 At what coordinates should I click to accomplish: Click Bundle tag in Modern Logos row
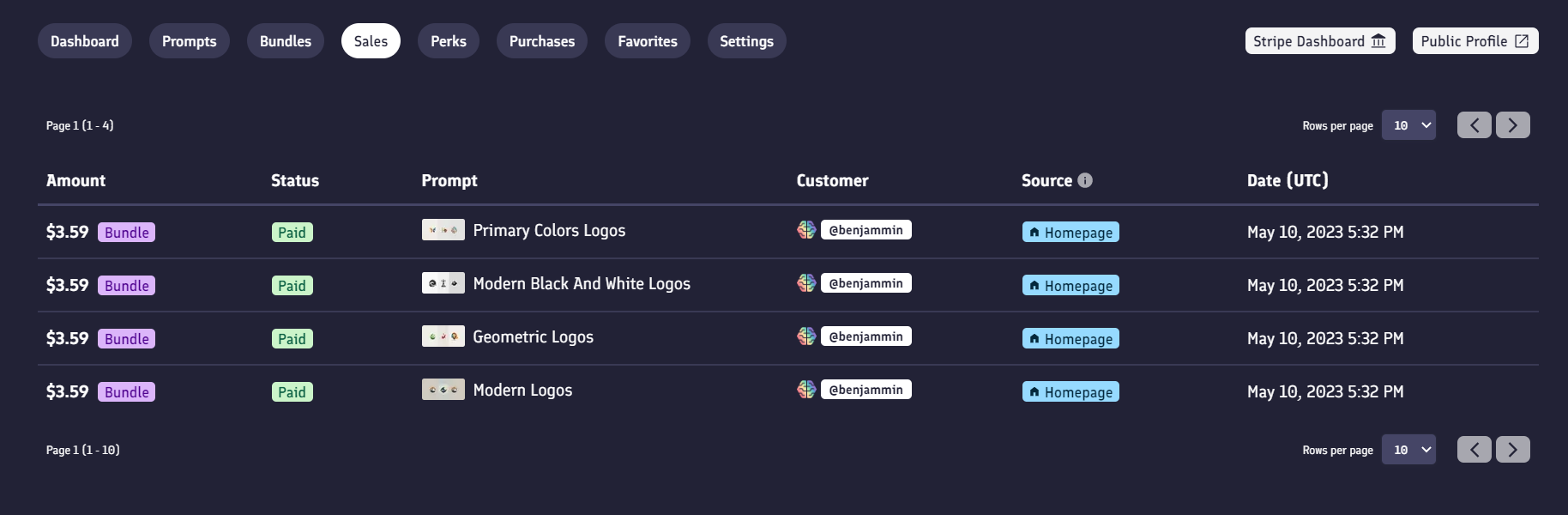click(x=126, y=392)
